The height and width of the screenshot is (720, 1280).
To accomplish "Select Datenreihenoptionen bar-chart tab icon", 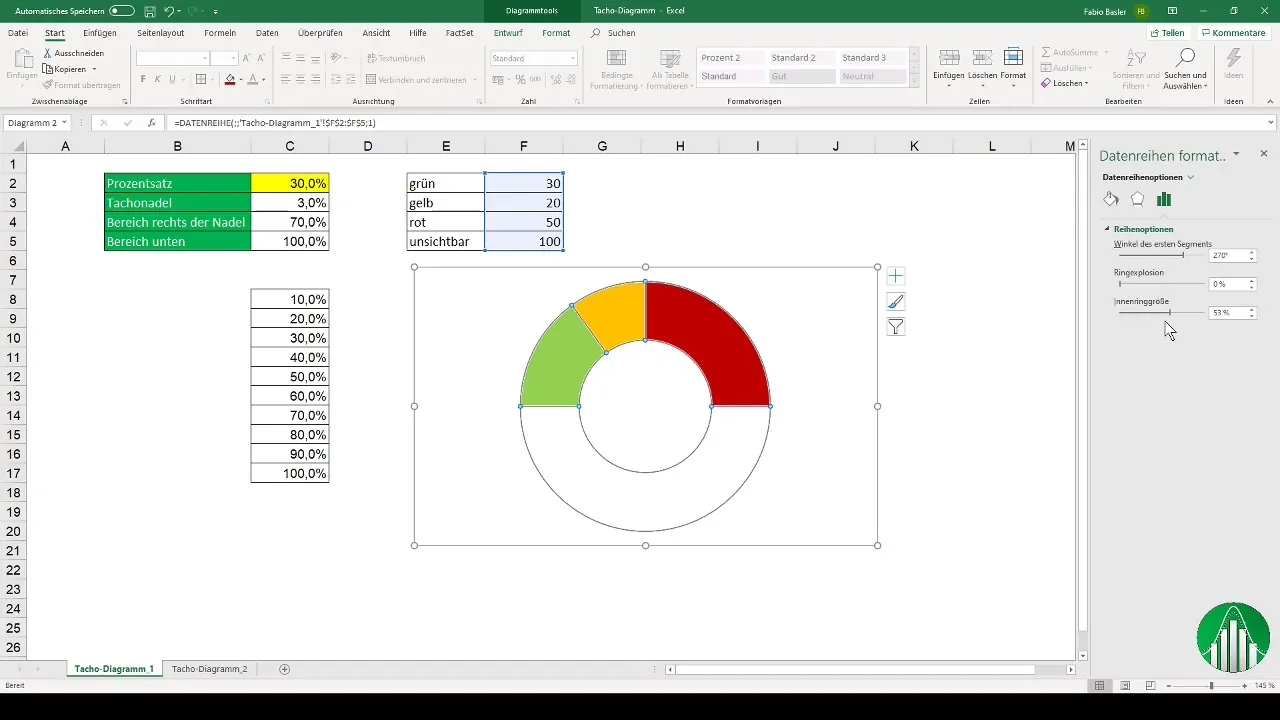I will 1164,199.
